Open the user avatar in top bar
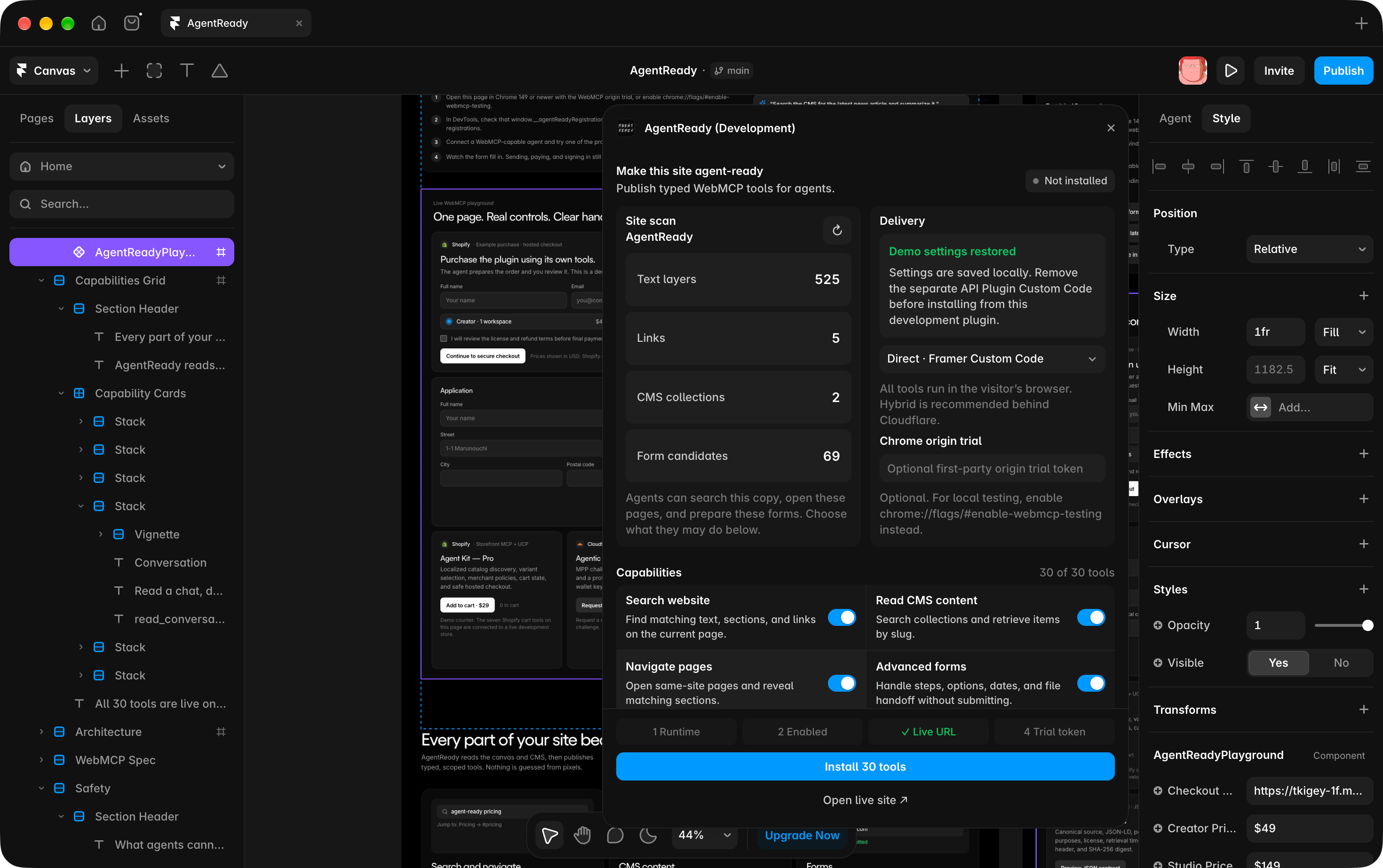This screenshot has height=868, width=1383. [x=1192, y=71]
